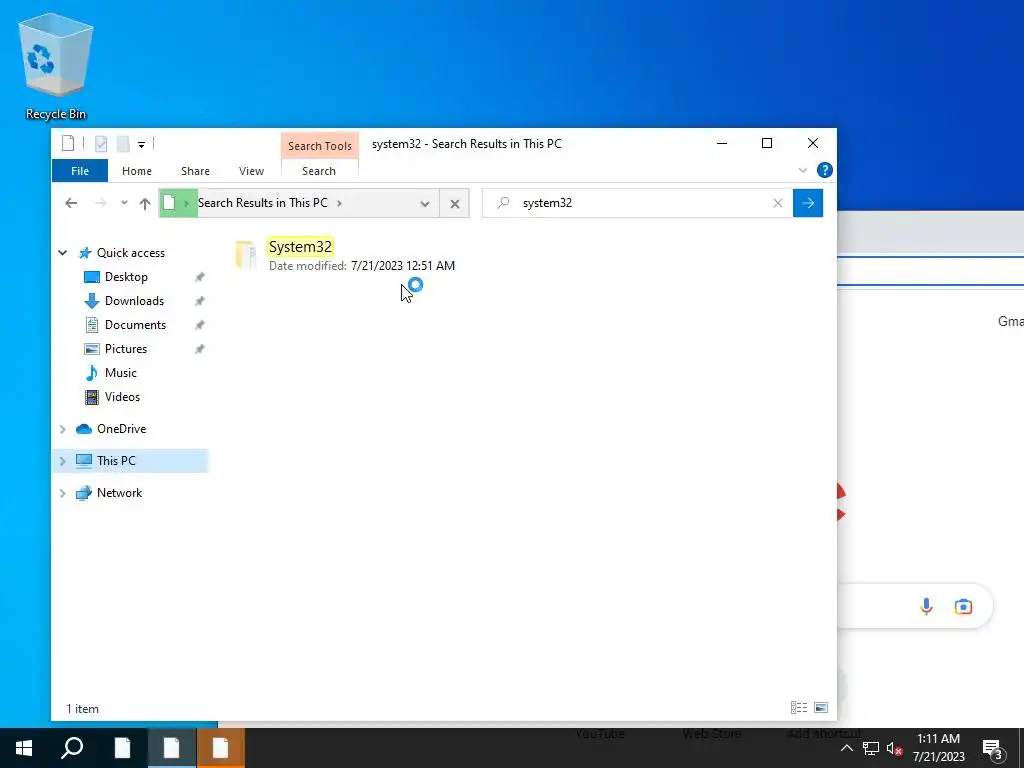Click the blank document icon in quick access toolbar
Image resolution: width=1024 pixels, height=768 pixels.
68,143
